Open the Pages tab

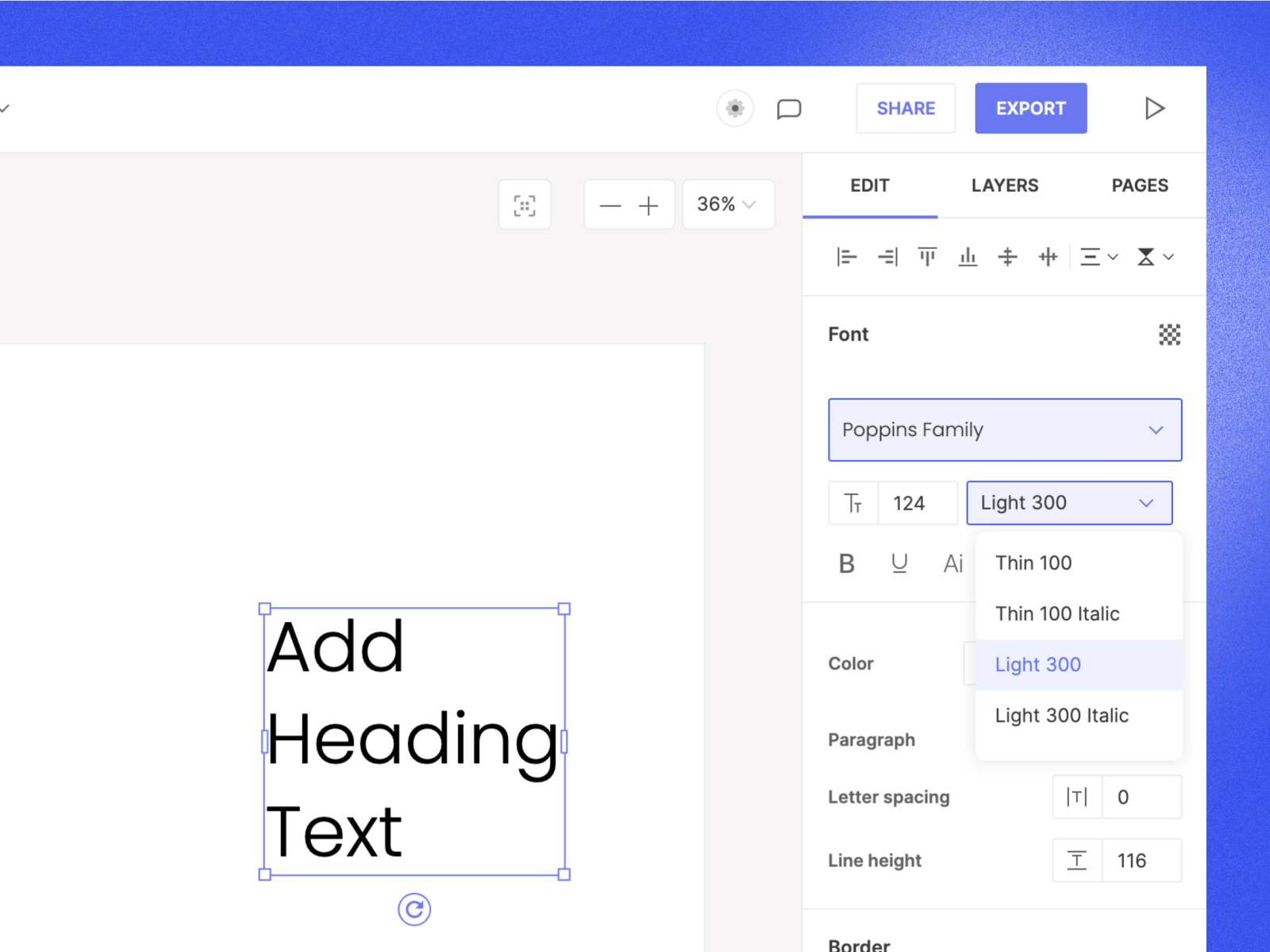pyautogui.click(x=1140, y=185)
